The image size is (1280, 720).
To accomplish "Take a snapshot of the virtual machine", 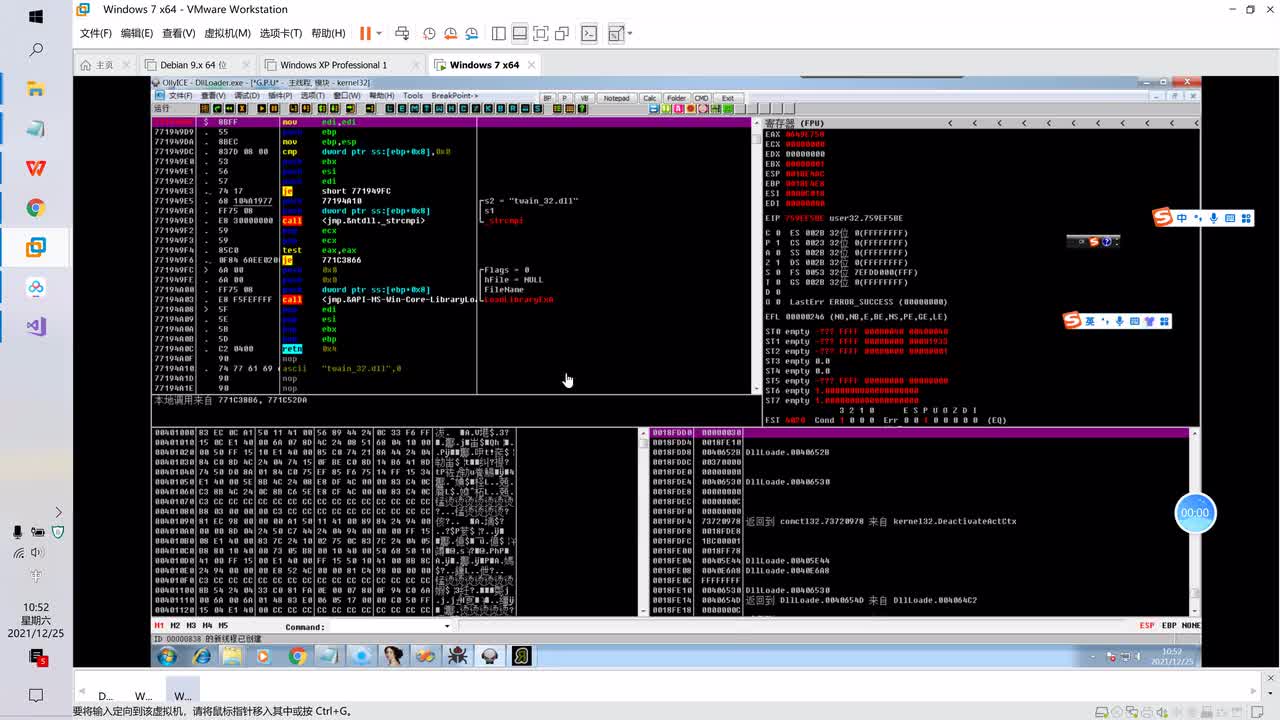I will 429,33.
